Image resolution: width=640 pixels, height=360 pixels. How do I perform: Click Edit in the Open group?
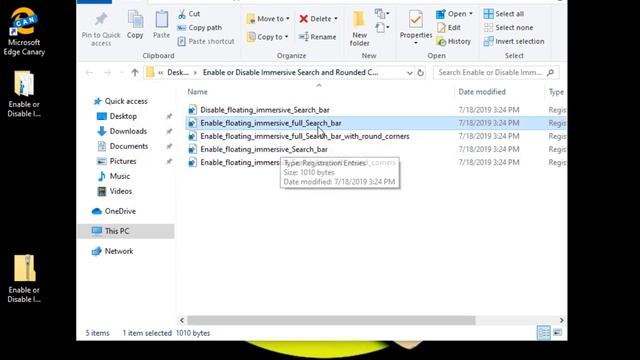coord(449,28)
